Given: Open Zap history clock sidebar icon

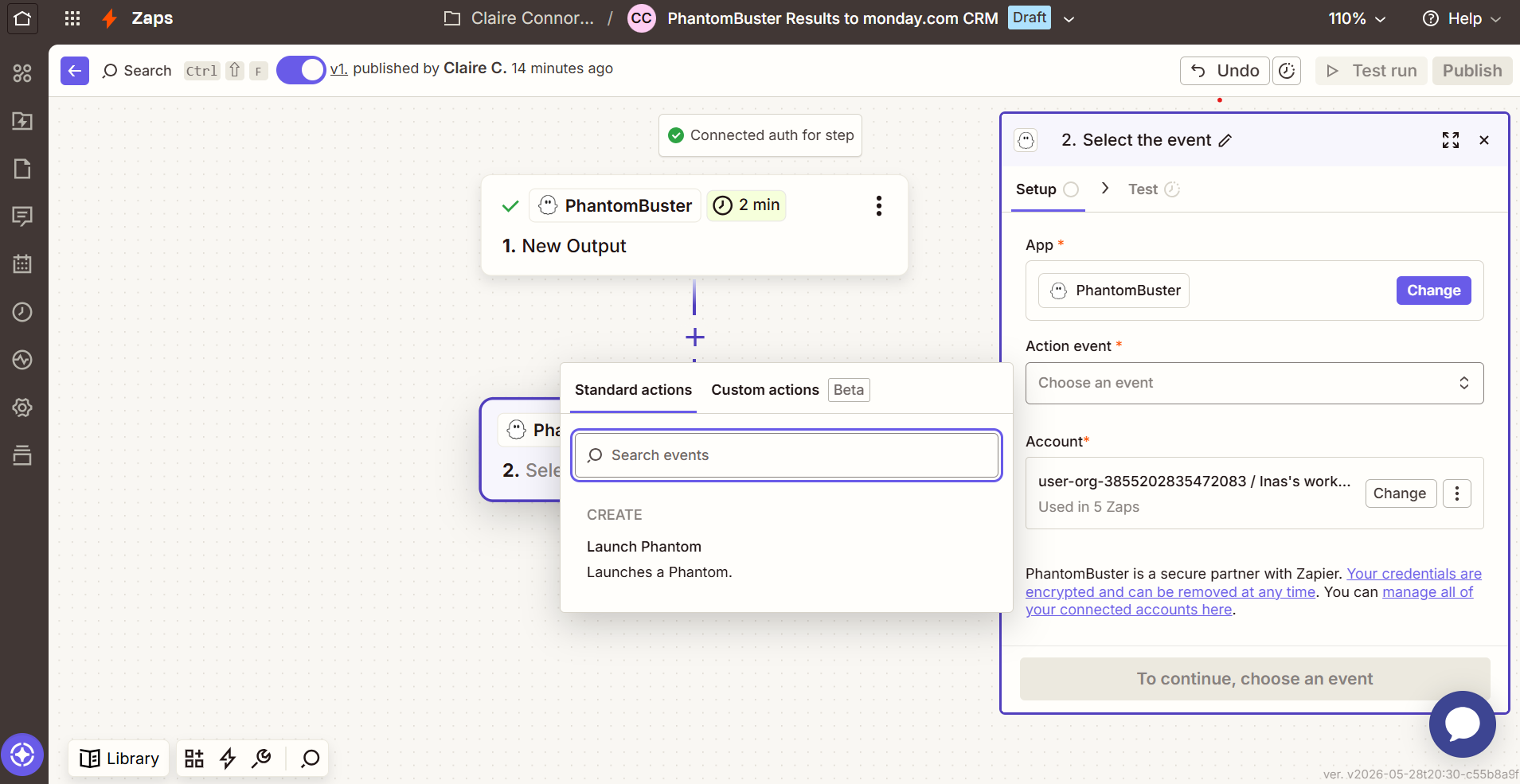Looking at the screenshot, I should pos(22,312).
